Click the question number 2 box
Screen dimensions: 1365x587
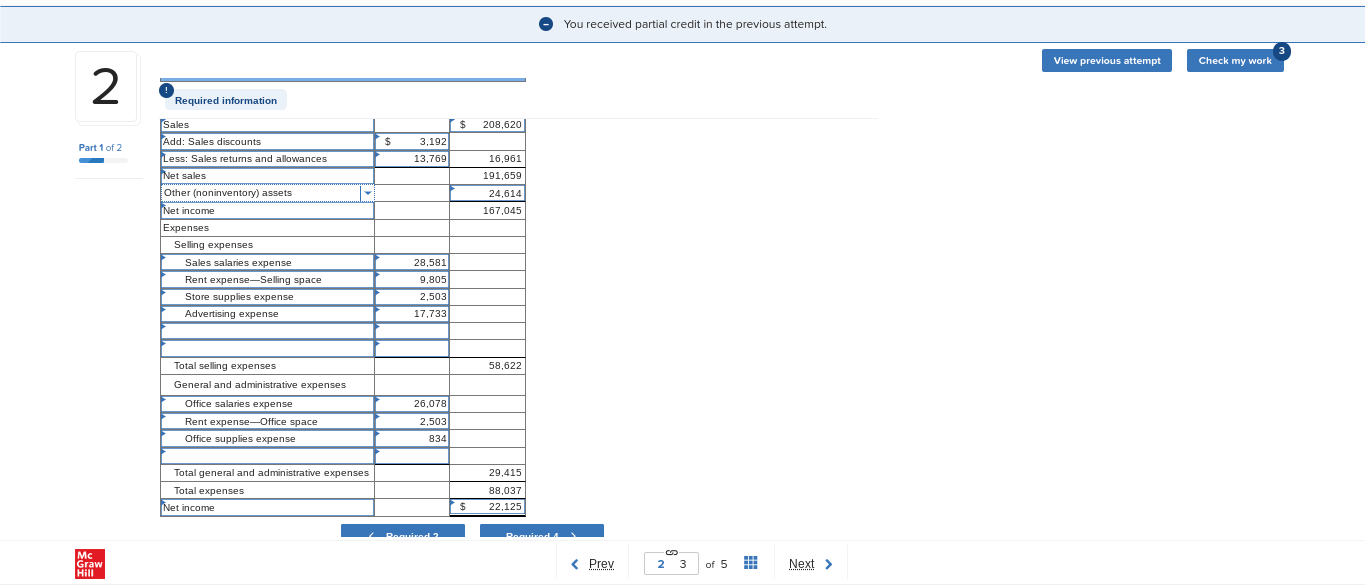(106, 87)
